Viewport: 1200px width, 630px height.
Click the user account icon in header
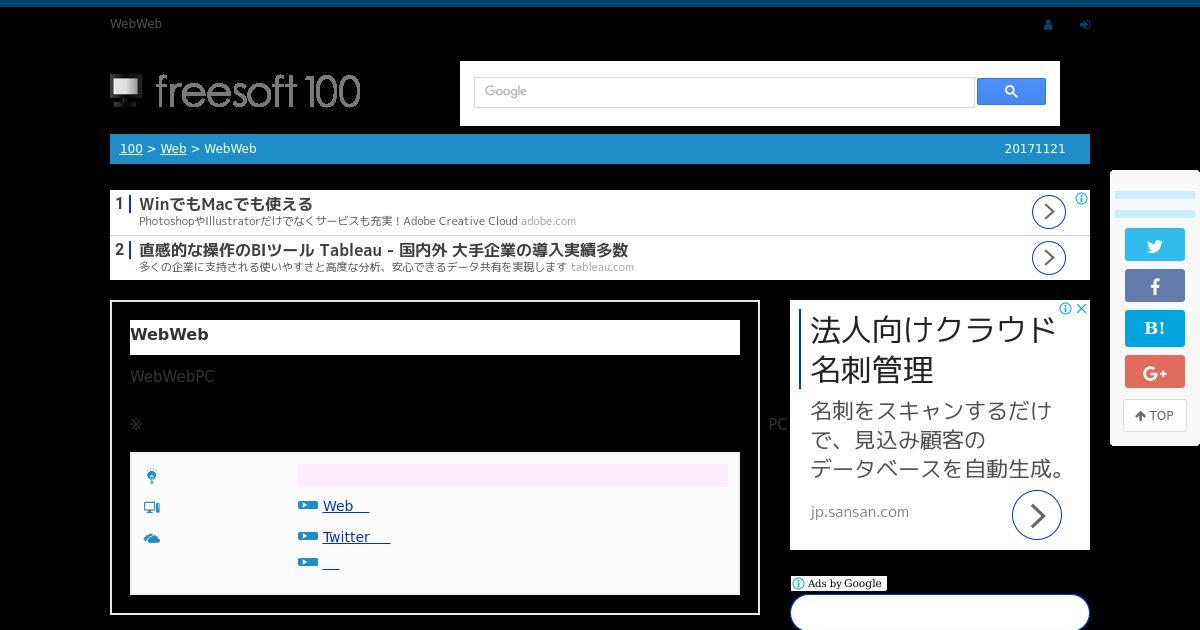pyautogui.click(x=1048, y=25)
